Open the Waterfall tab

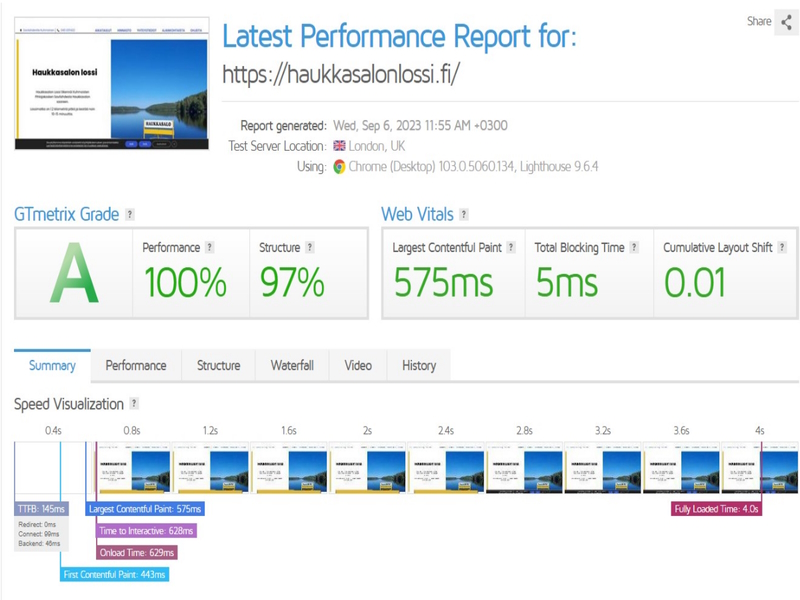(292, 366)
